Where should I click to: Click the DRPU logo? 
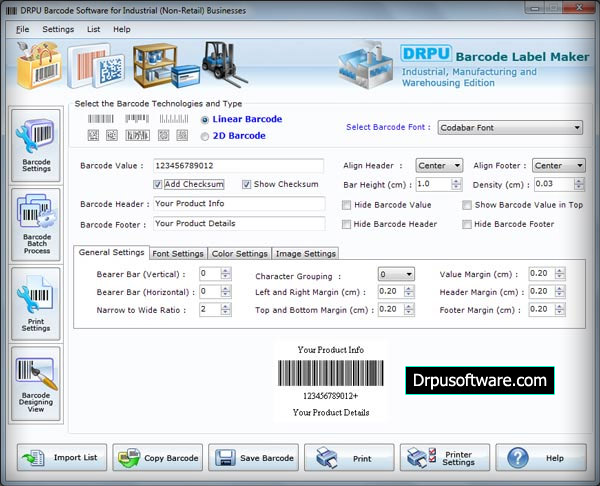point(426,53)
